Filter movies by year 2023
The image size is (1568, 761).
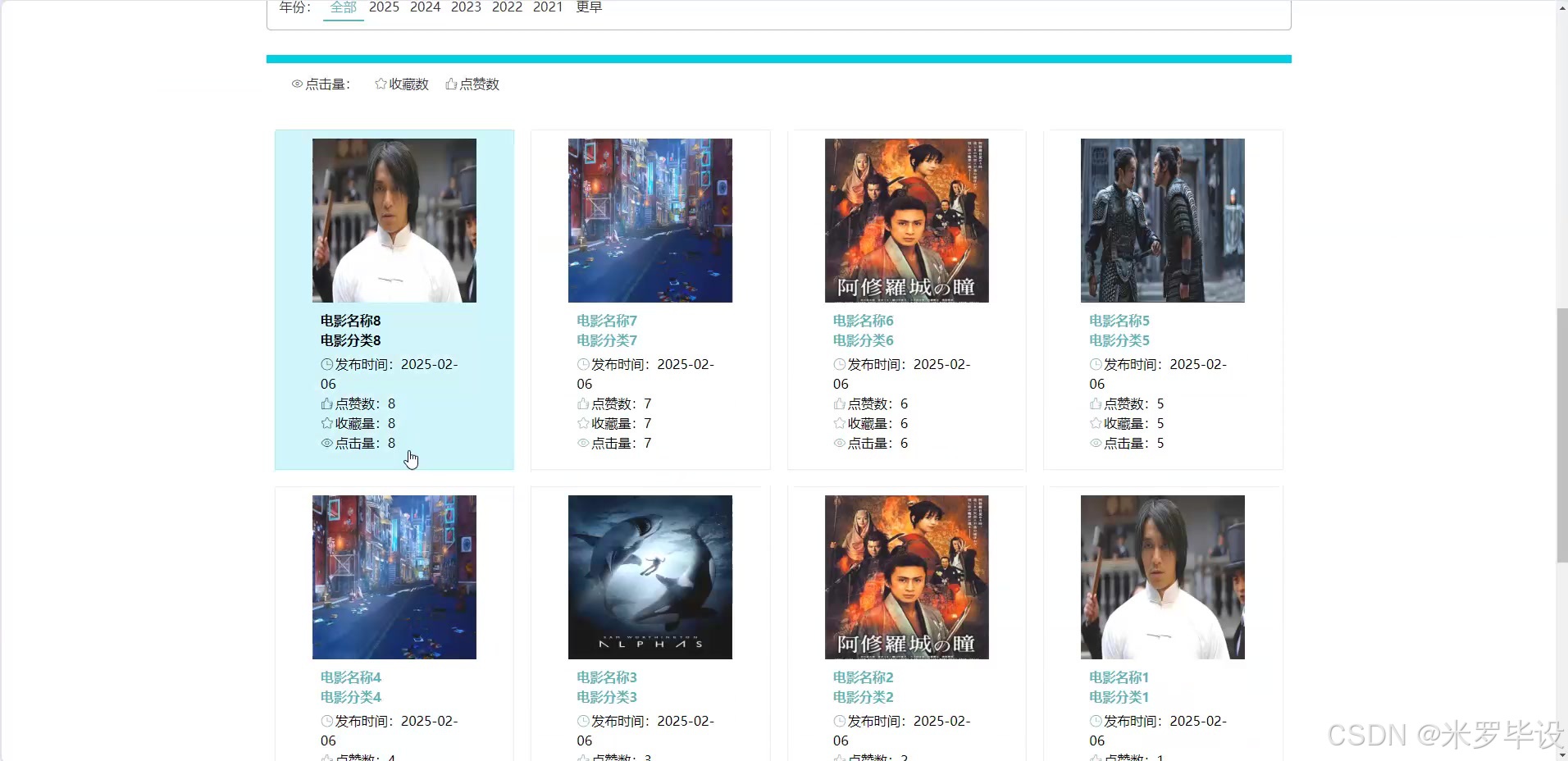point(466,7)
